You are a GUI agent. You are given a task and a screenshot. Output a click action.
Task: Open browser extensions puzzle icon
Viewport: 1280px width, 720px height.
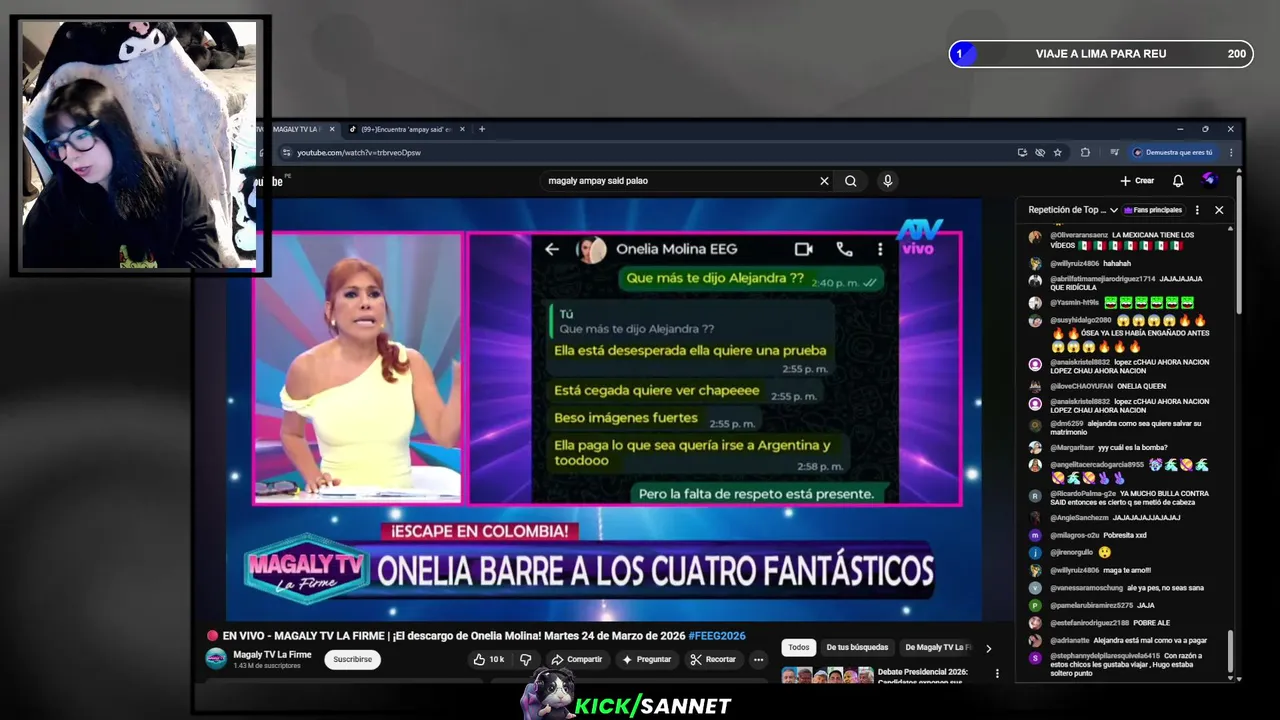(x=1085, y=153)
